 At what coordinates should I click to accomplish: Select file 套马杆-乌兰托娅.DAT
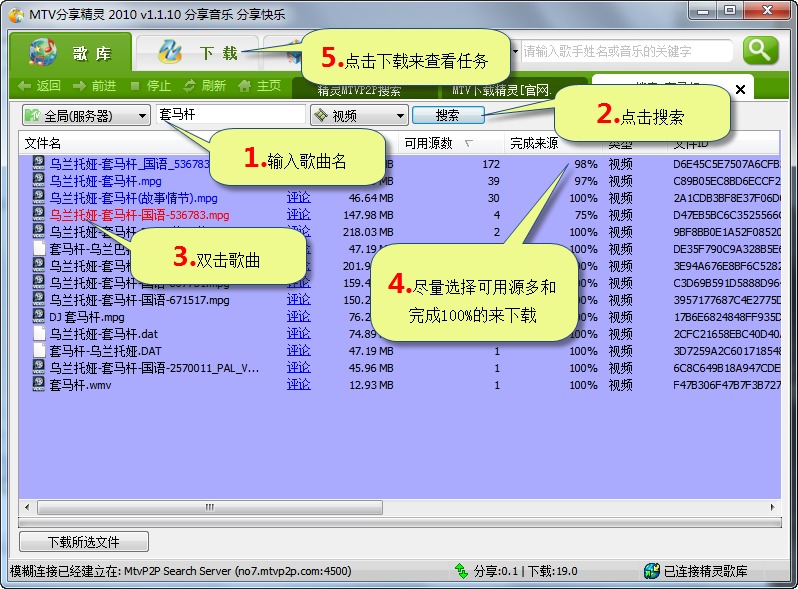click(105, 351)
